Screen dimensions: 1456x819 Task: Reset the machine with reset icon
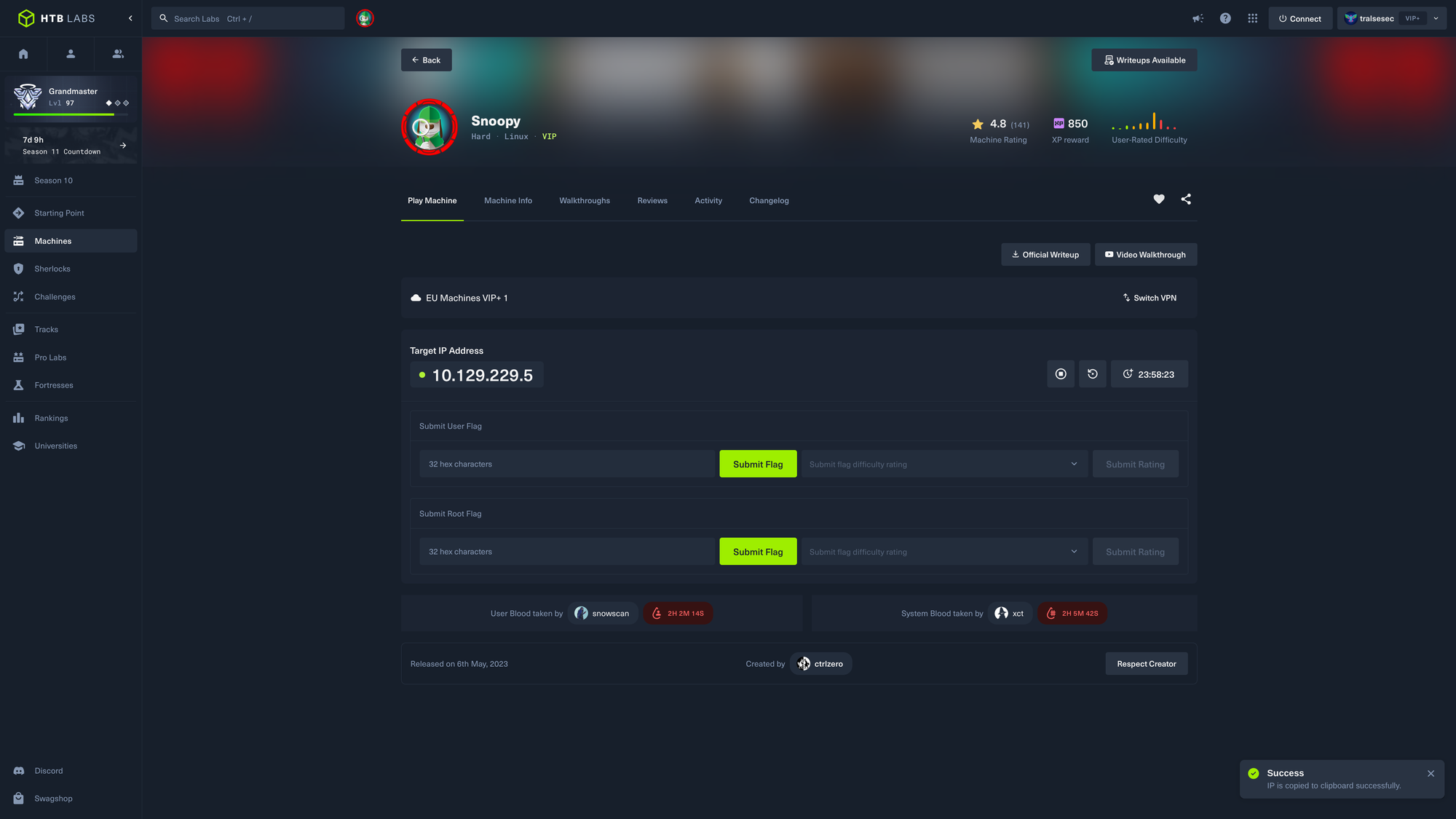(1093, 374)
